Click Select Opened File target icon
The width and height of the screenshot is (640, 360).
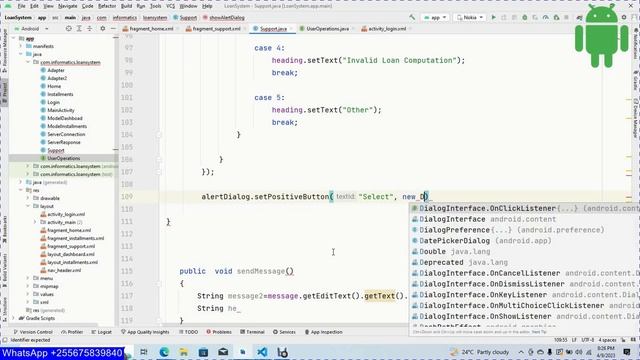pos(69,29)
